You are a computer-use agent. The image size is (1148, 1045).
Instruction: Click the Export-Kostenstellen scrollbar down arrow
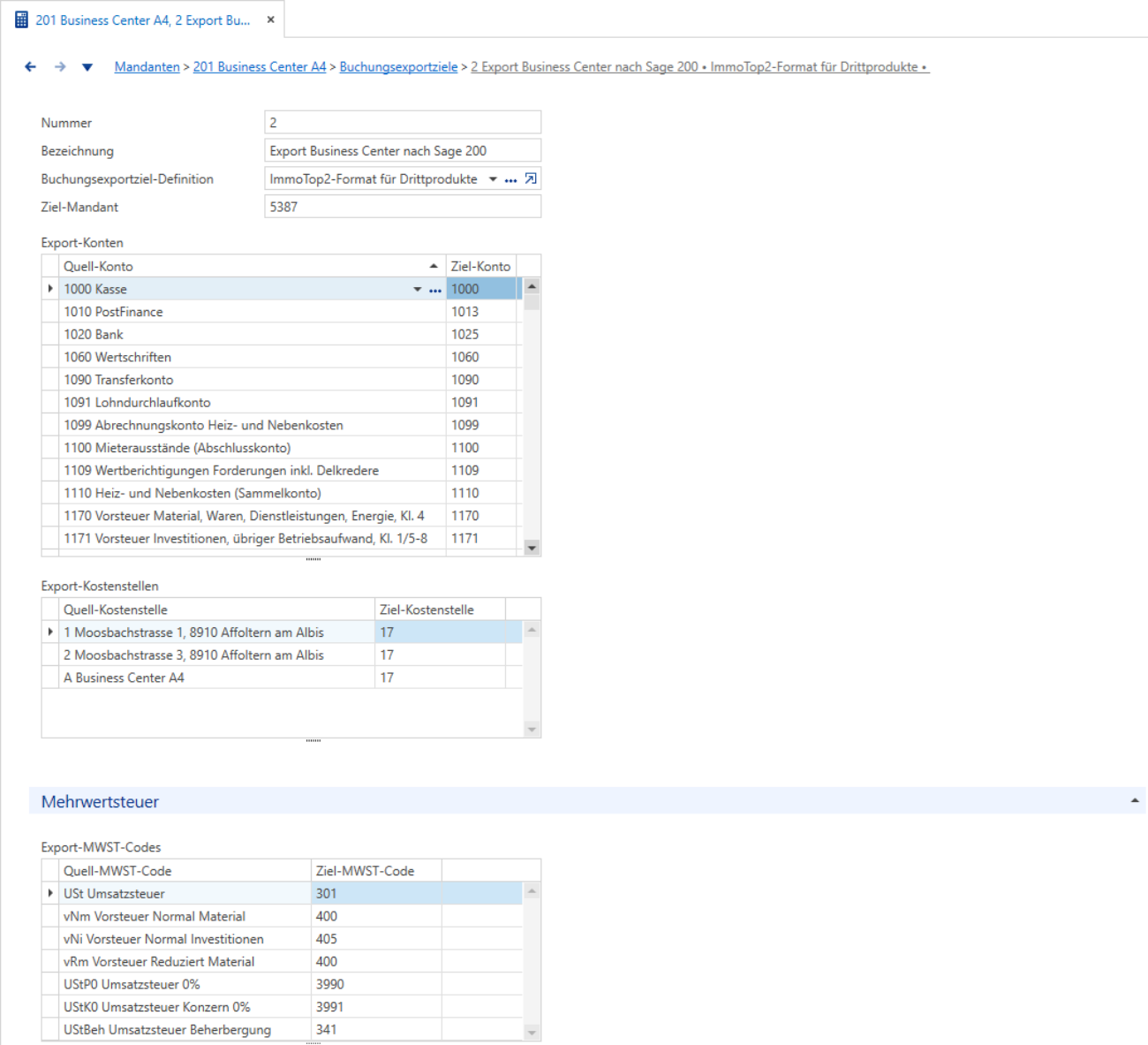coord(532,730)
